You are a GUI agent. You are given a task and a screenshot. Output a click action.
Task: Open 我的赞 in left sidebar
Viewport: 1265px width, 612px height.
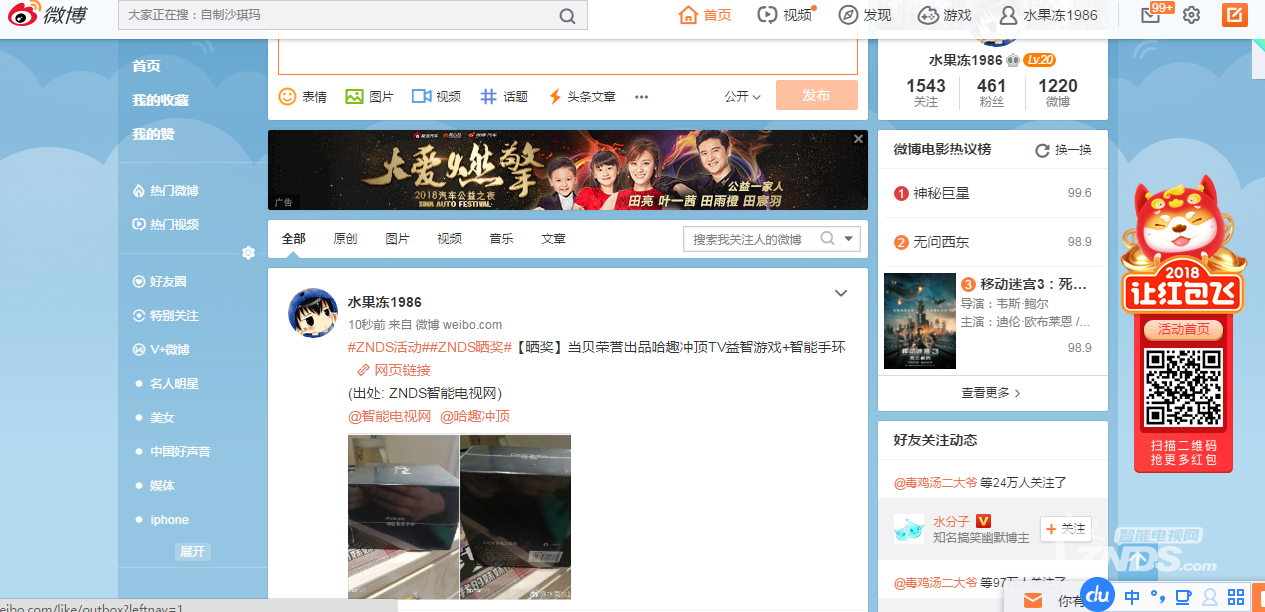(153, 134)
